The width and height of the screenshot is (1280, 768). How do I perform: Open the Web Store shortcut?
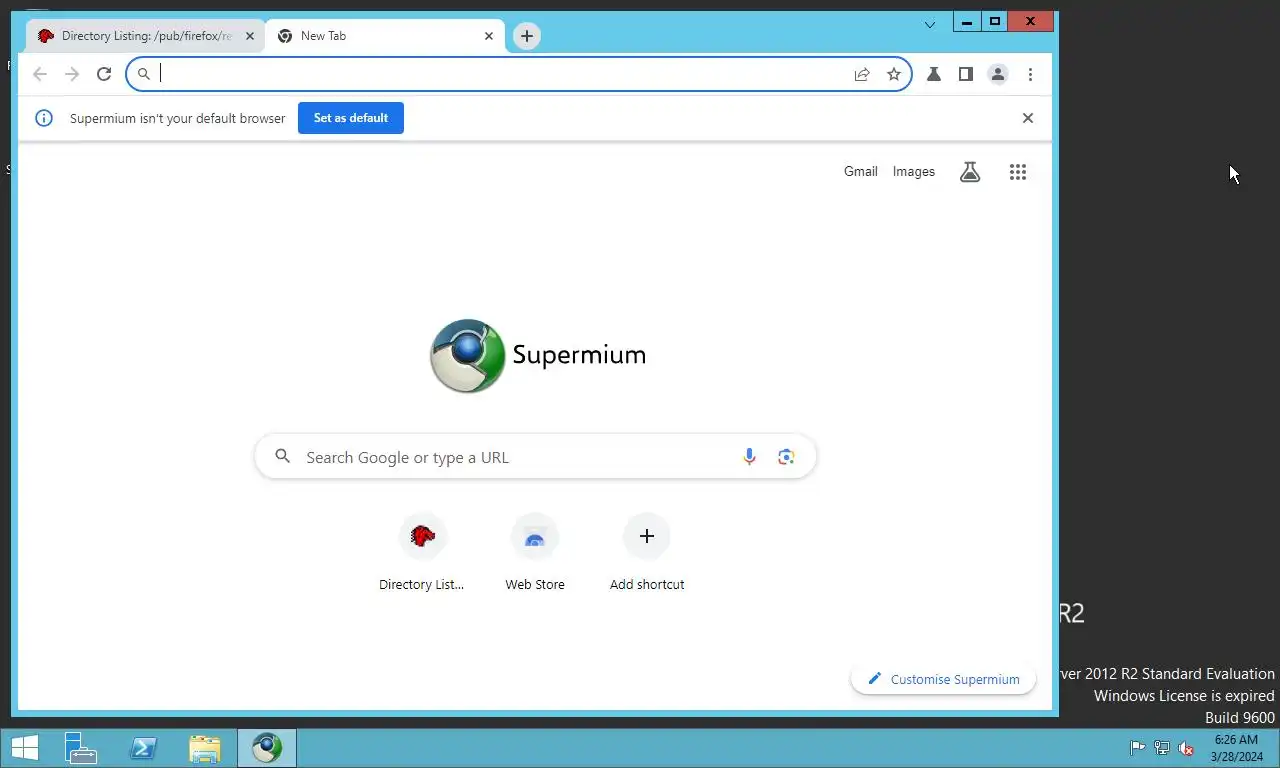535,552
